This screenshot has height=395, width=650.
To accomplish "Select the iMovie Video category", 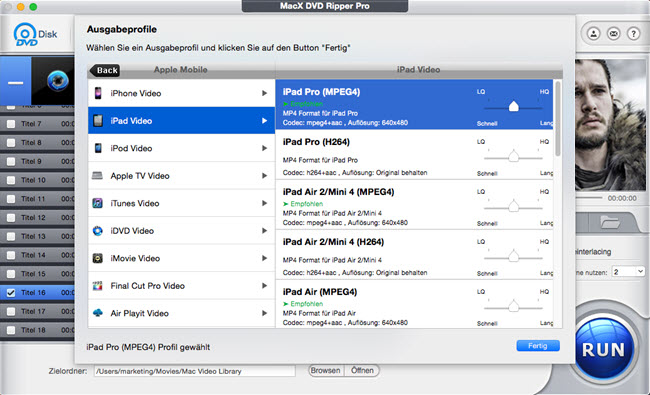I will point(182,258).
